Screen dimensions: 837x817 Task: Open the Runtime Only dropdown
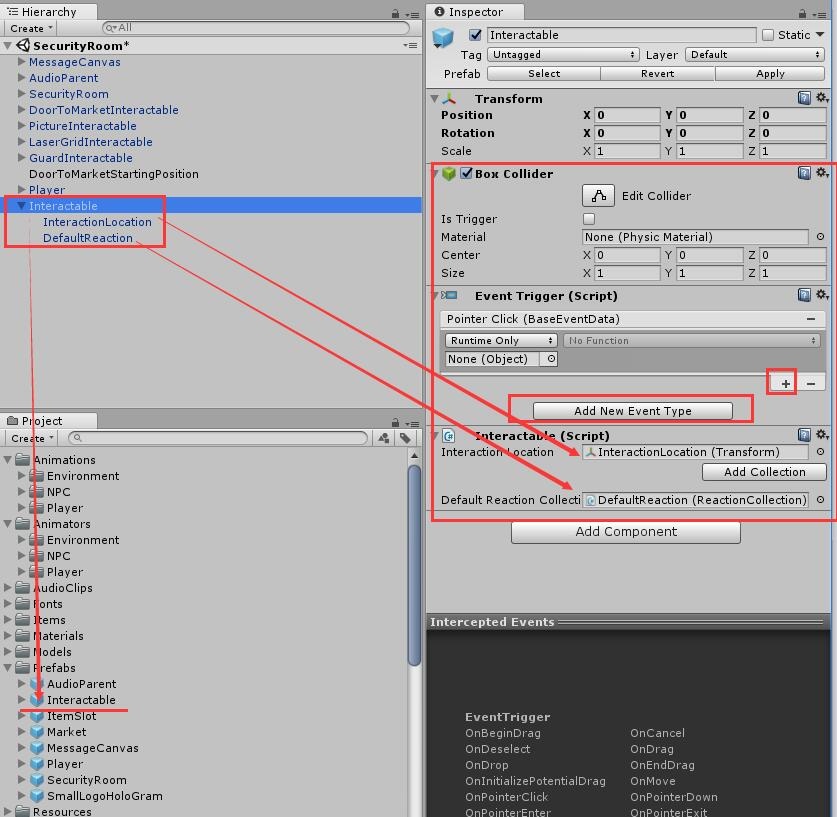coord(501,340)
